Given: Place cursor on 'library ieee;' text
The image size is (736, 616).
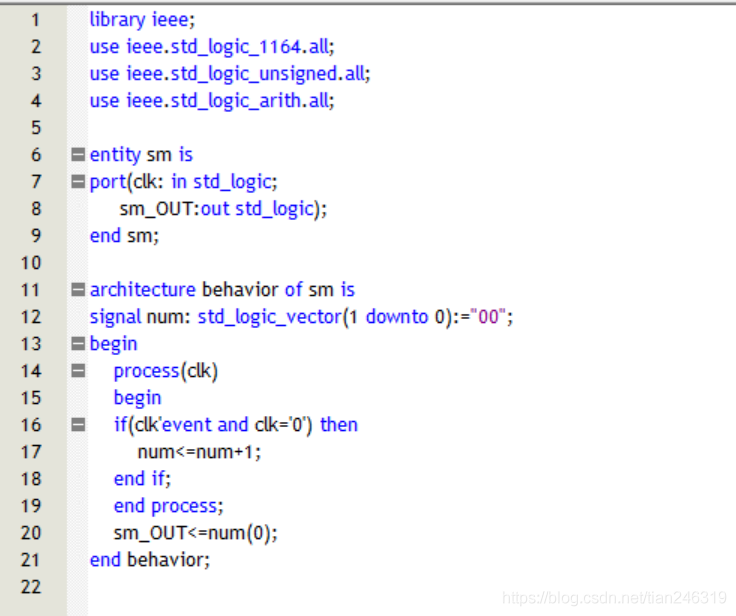Looking at the screenshot, I should point(142,20).
